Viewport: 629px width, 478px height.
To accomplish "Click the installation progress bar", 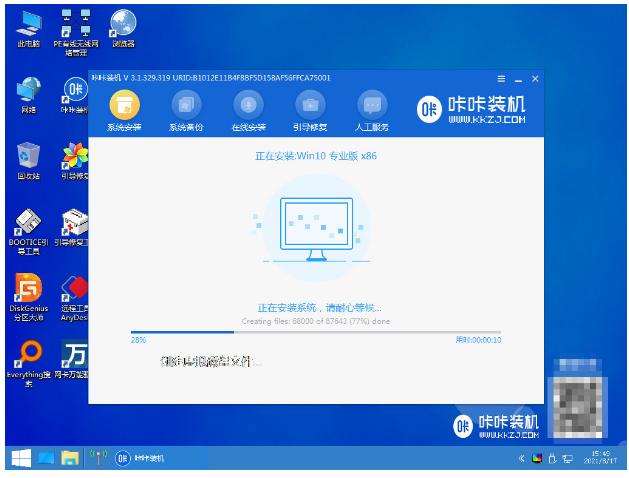I will coord(316,332).
